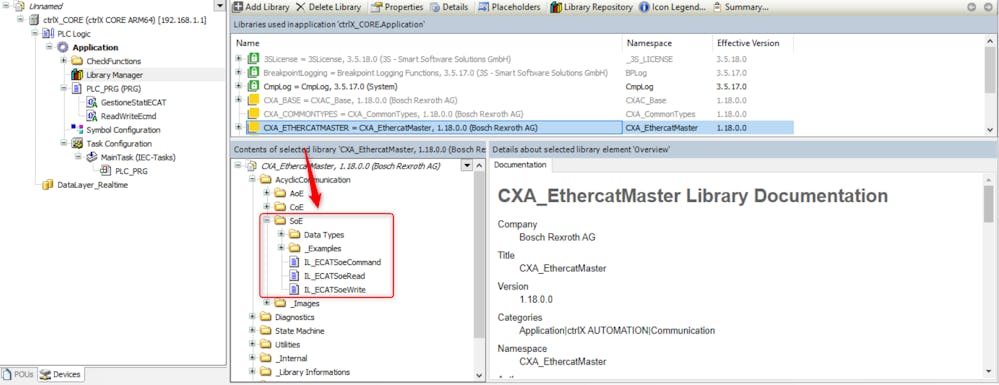The image size is (999, 385).
Task: Select the Application node icon
Action: (62, 47)
